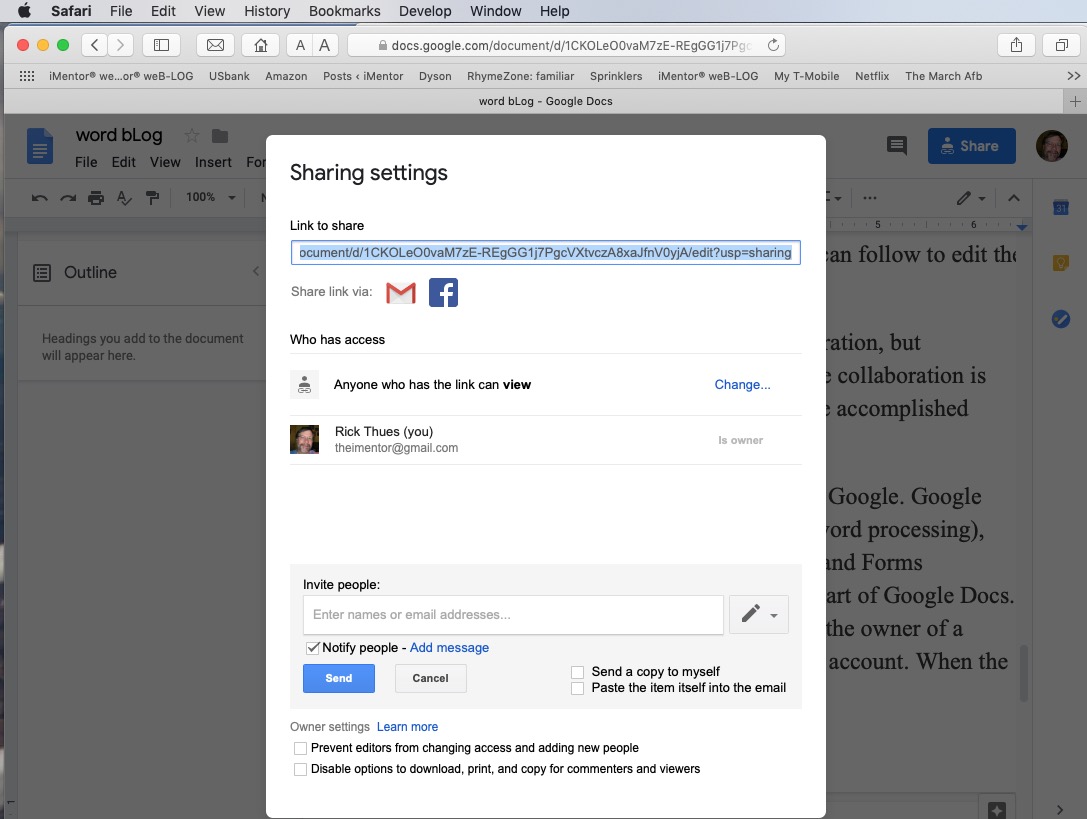Check Paste the item itself into the email
Viewport: 1087px width, 819px height.
(x=577, y=688)
